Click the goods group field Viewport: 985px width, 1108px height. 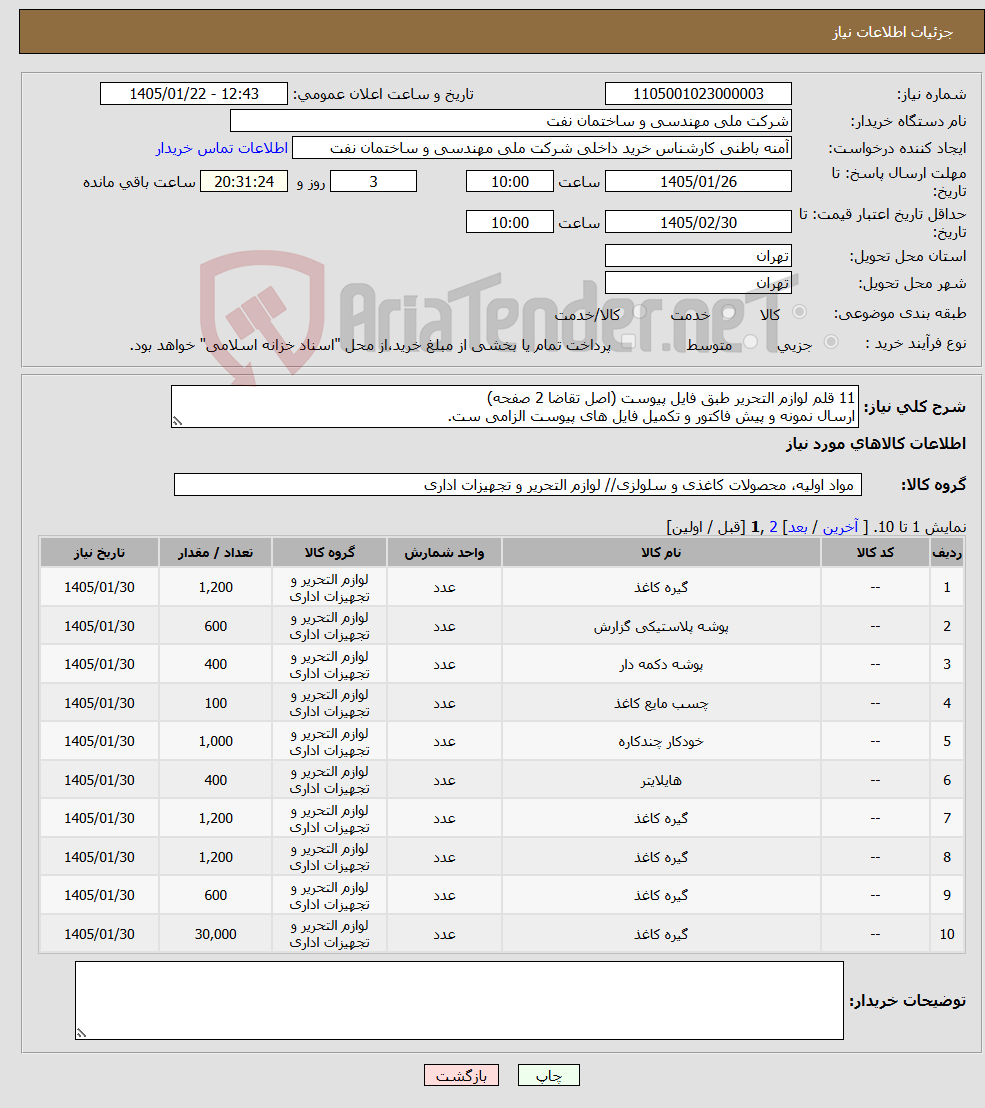click(517, 485)
